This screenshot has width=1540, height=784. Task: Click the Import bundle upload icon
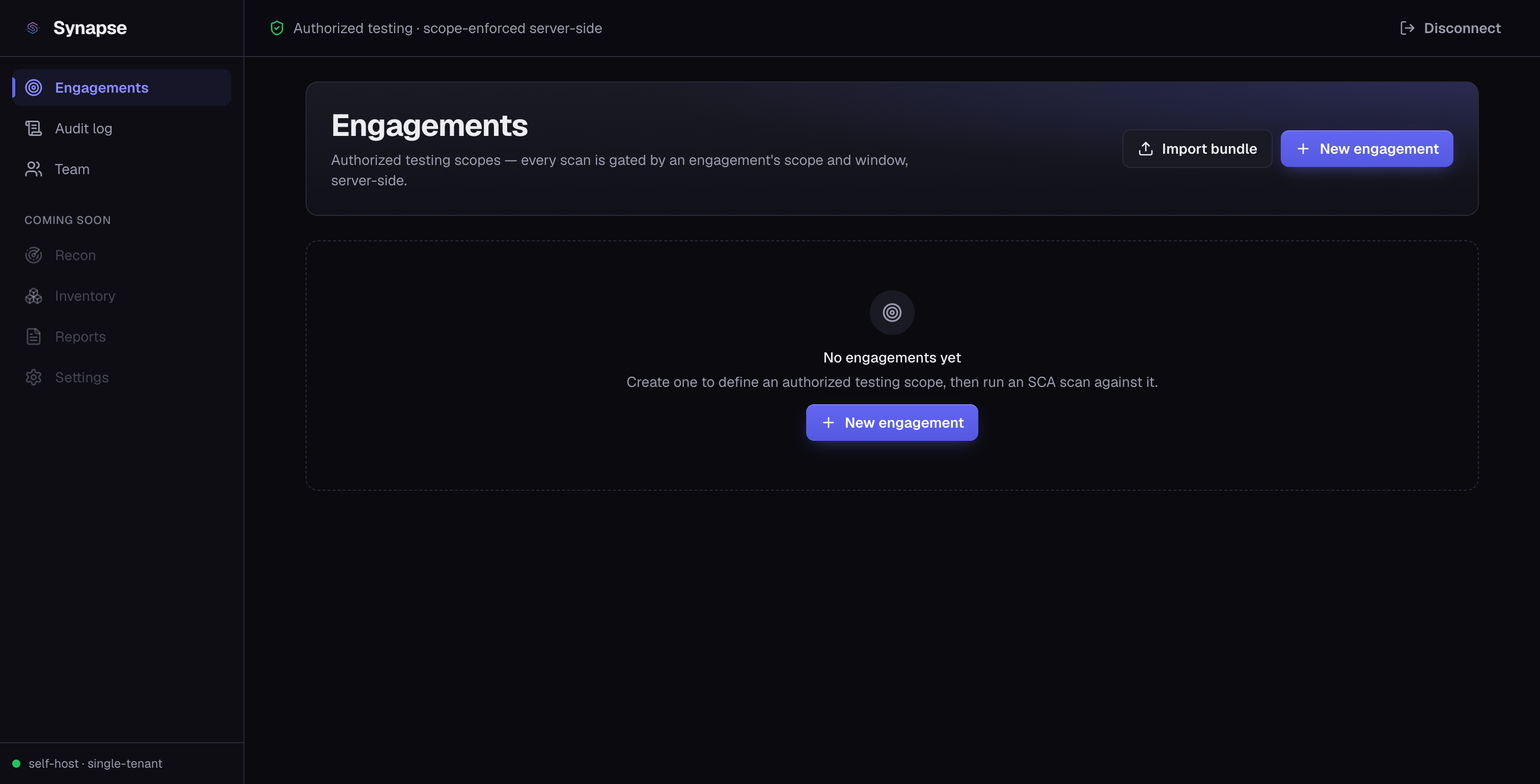click(x=1145, y=149)
